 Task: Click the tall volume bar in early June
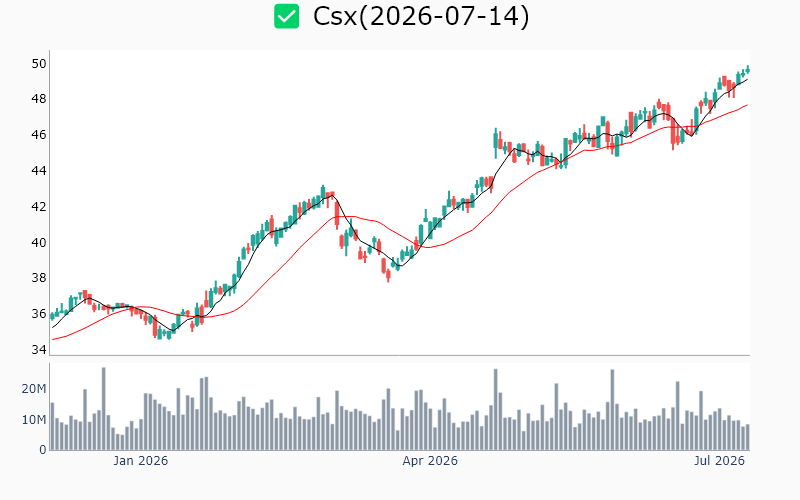[x=612, y=410]
